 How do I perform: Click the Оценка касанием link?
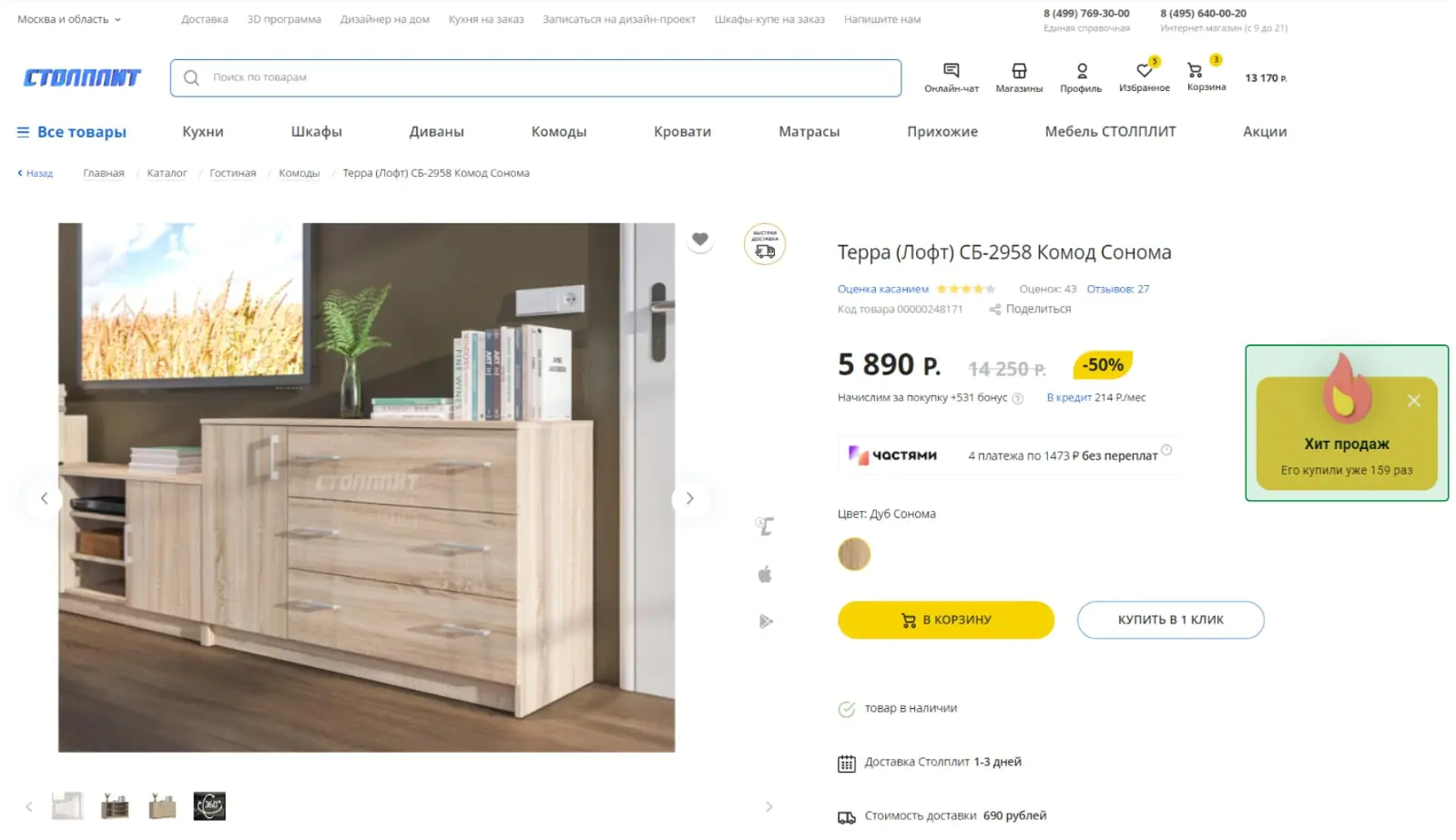point(883,289)
